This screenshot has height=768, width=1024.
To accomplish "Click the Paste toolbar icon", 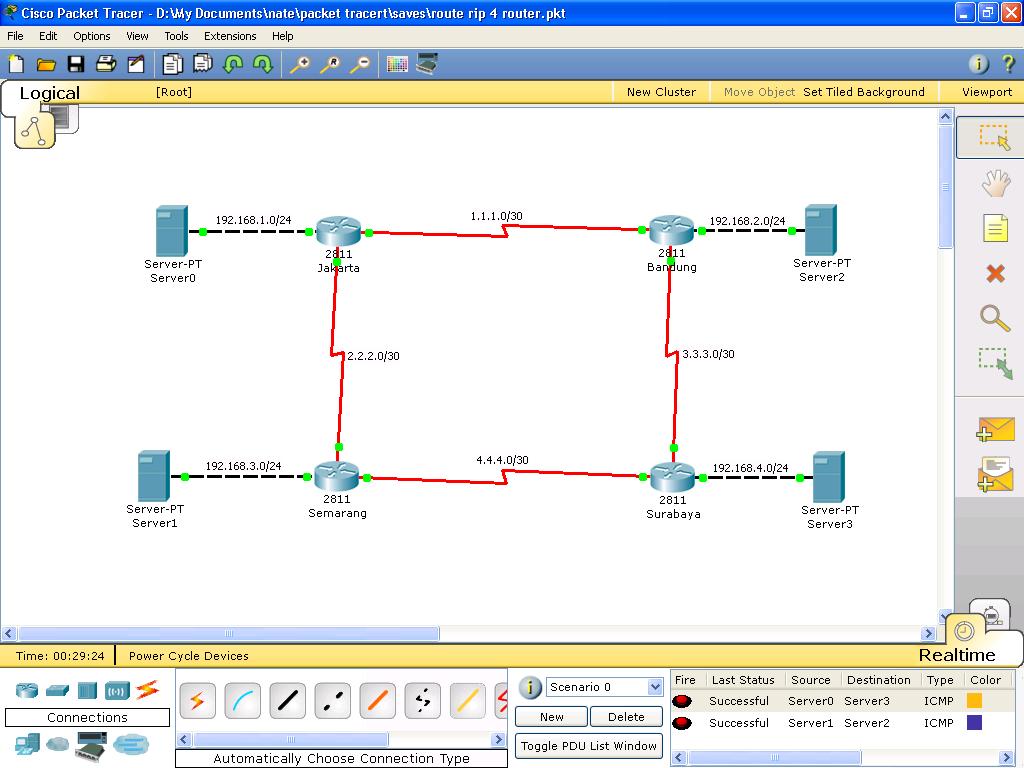I will (x=203, y=64).
